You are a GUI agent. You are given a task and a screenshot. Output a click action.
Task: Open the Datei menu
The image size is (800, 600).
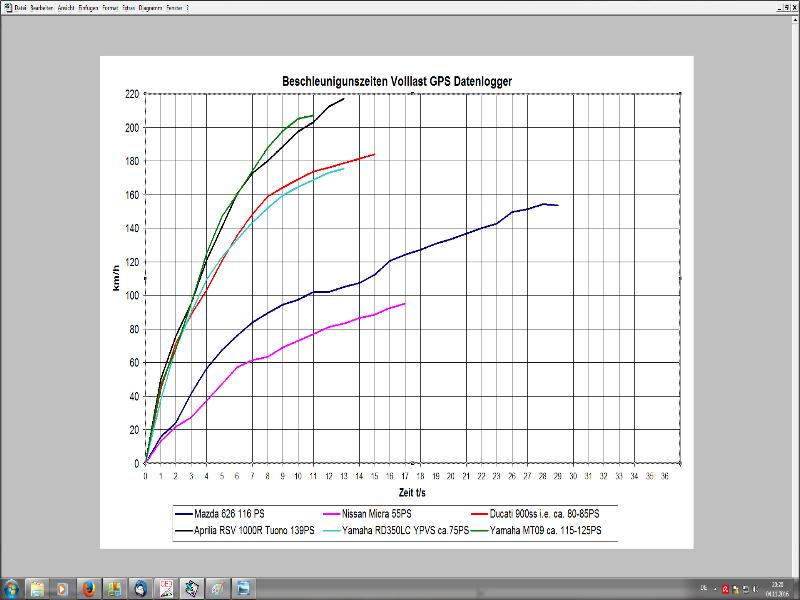click(21, 7)
